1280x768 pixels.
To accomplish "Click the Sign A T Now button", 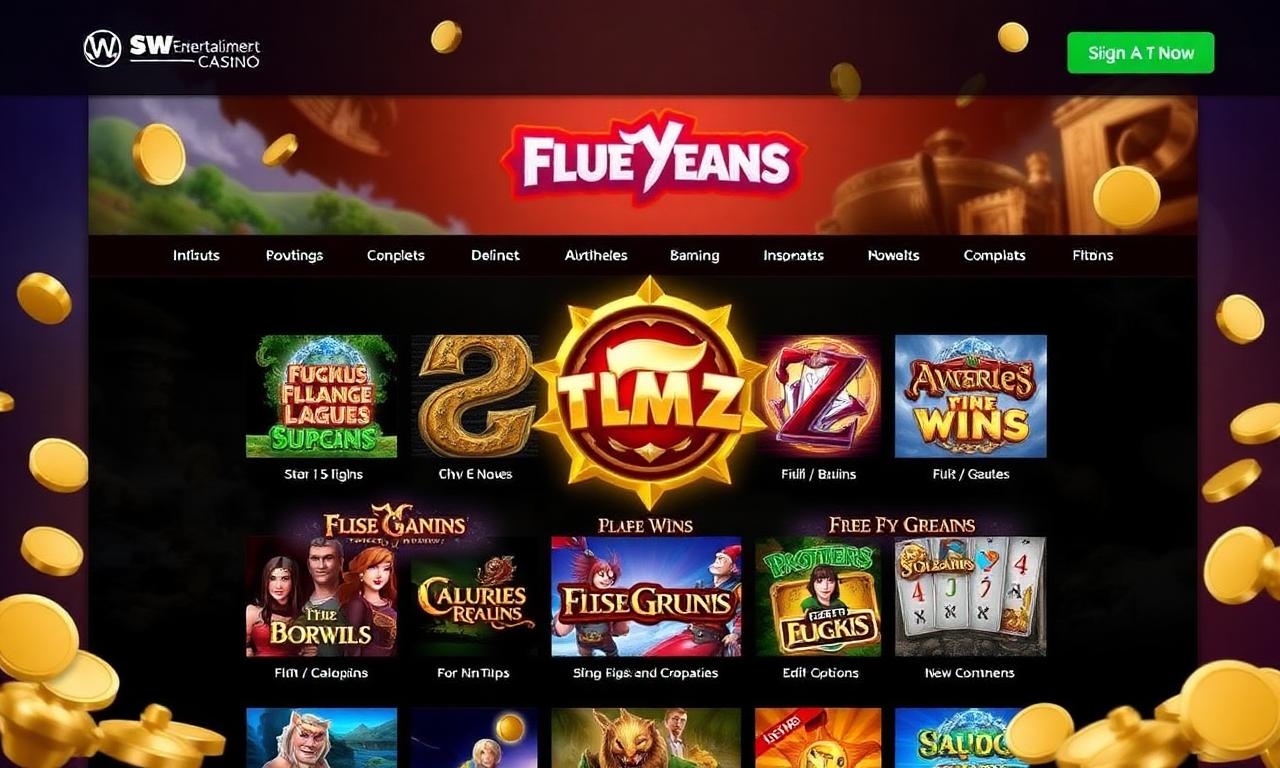I will point(1140,53).
